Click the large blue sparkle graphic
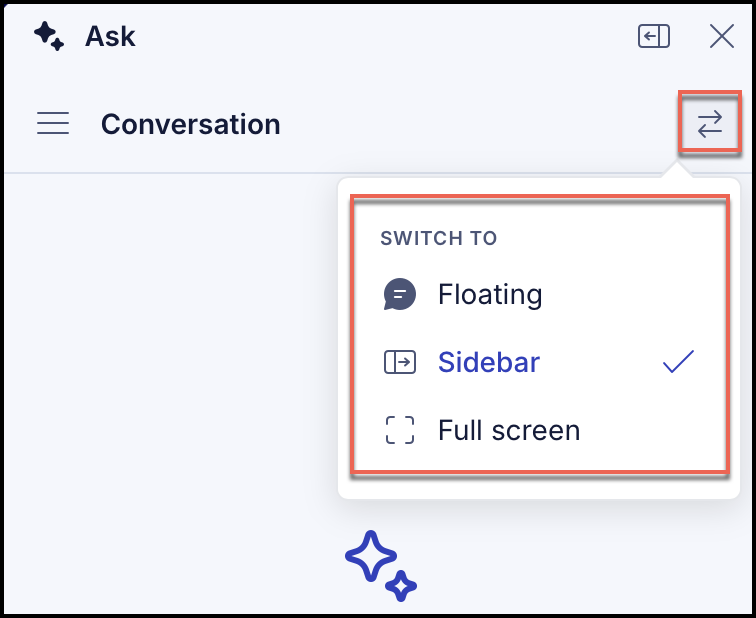 point(381,566)
